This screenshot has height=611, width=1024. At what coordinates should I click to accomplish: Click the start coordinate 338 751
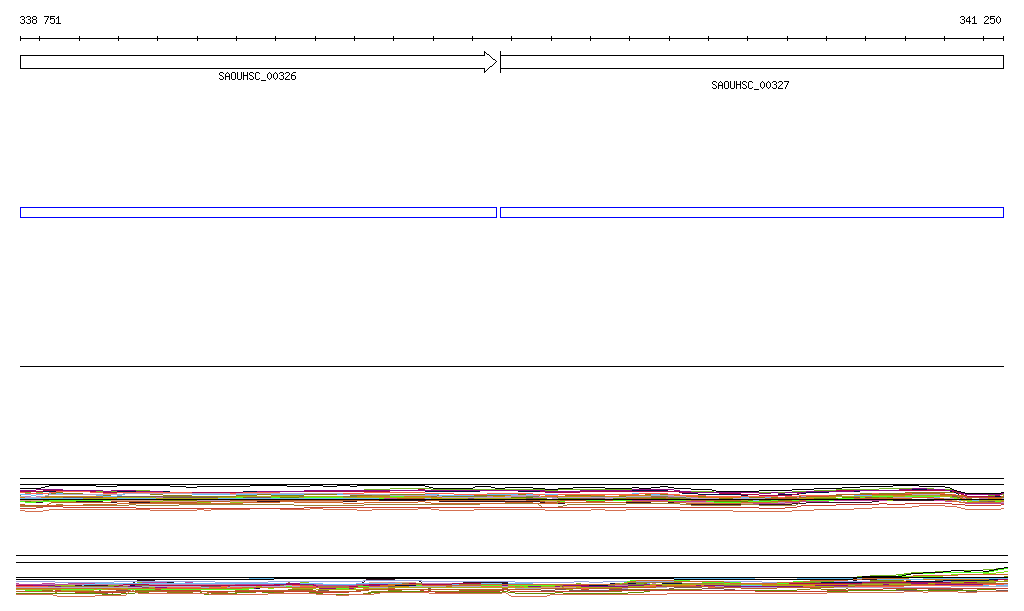coord(40,20)
